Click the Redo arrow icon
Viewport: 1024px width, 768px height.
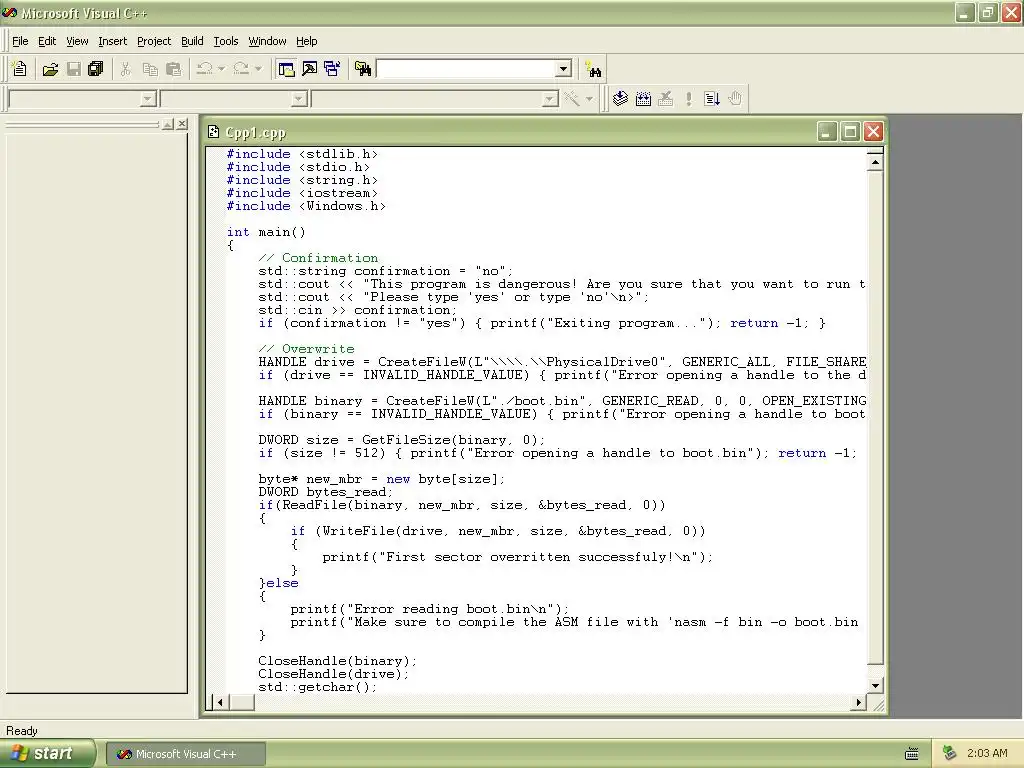241,69
